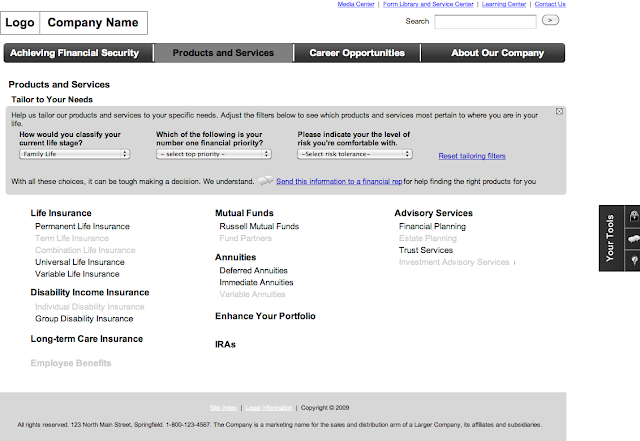The height and width of the screenshot is (441, 640).
Task: Open Employee Benefits
Action: [x=71, y=363]
